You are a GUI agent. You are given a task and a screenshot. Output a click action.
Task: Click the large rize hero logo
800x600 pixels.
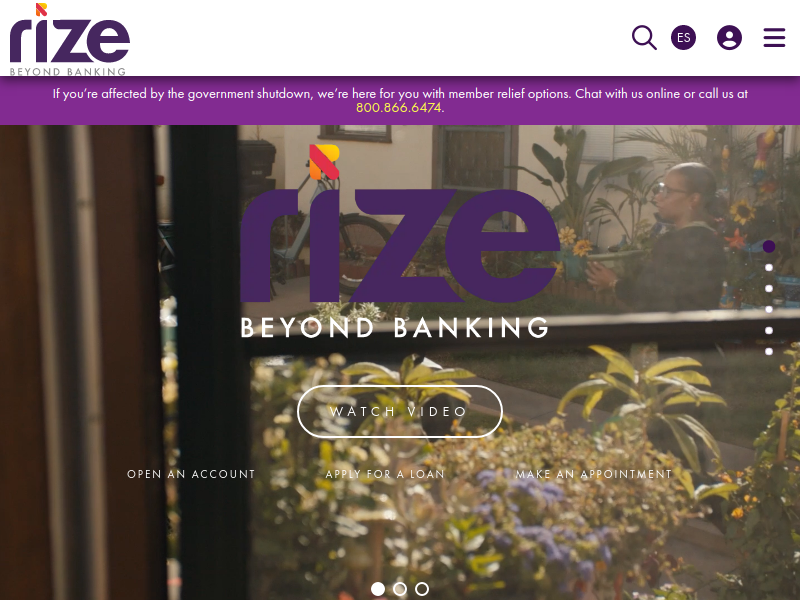pyautogui.click(x=399, y=242)
